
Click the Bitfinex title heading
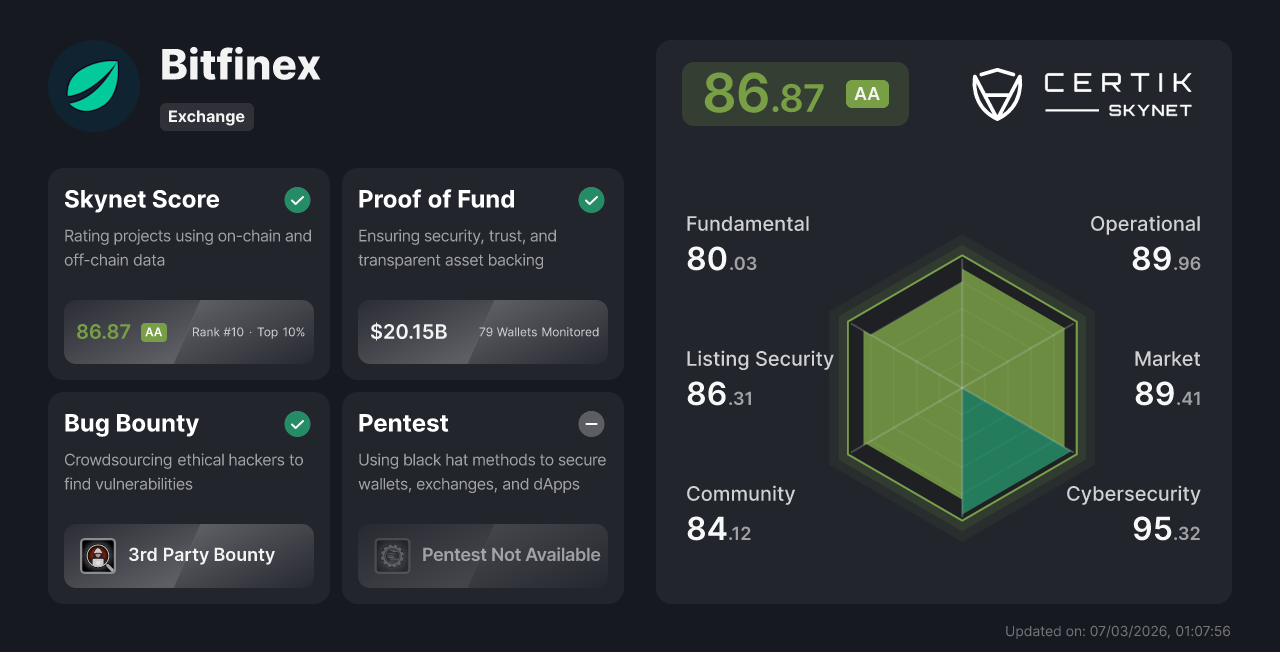coord(240,66)
